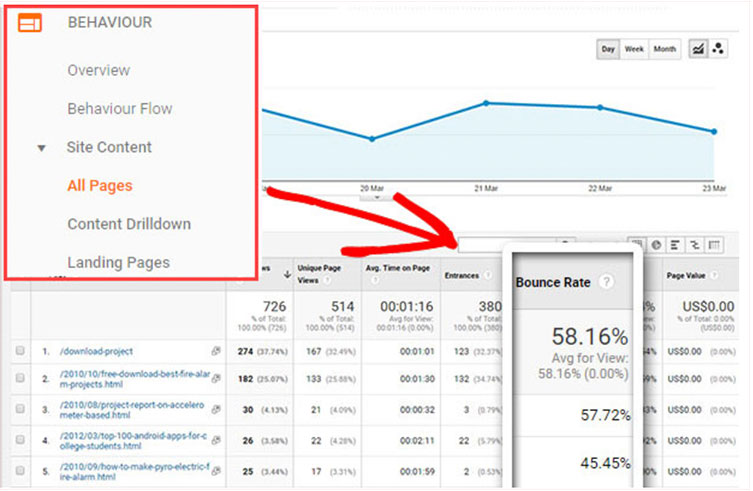Select All Pages in the sidebar
This screenshot has height=491, width=753.
click(x=99, y=185)
